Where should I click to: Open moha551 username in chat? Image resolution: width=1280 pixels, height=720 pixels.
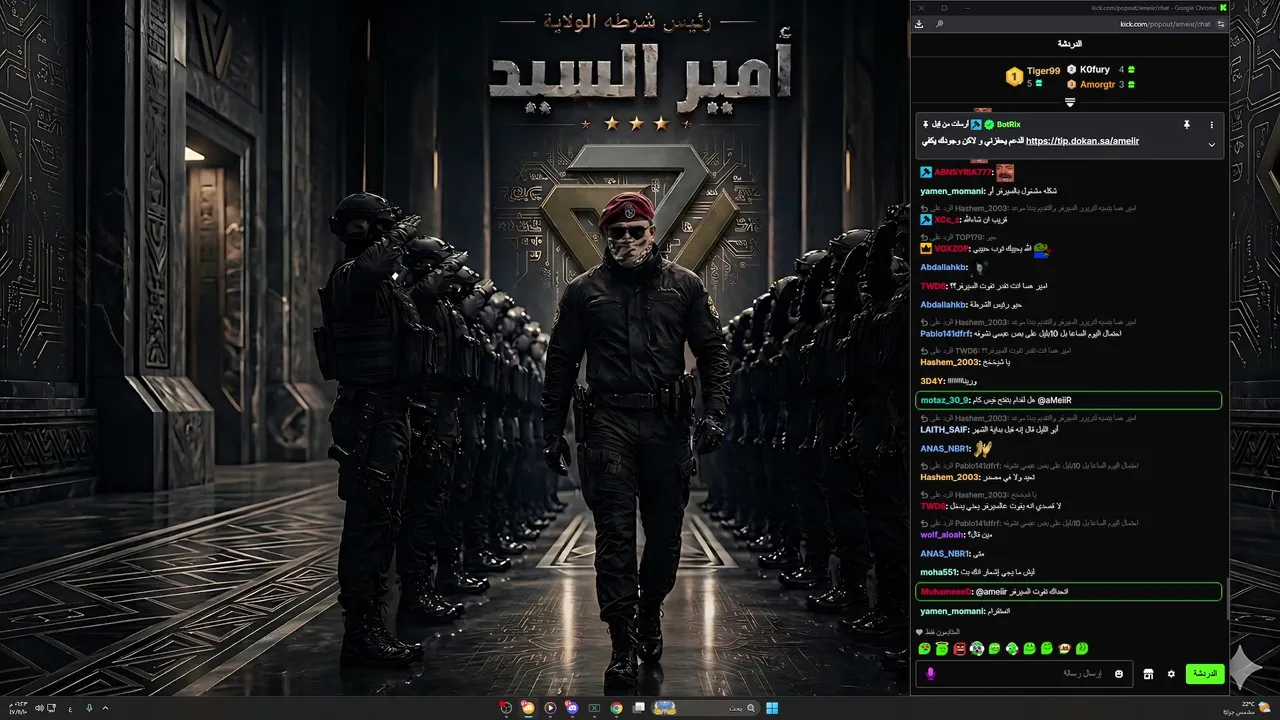pos(939,572)
